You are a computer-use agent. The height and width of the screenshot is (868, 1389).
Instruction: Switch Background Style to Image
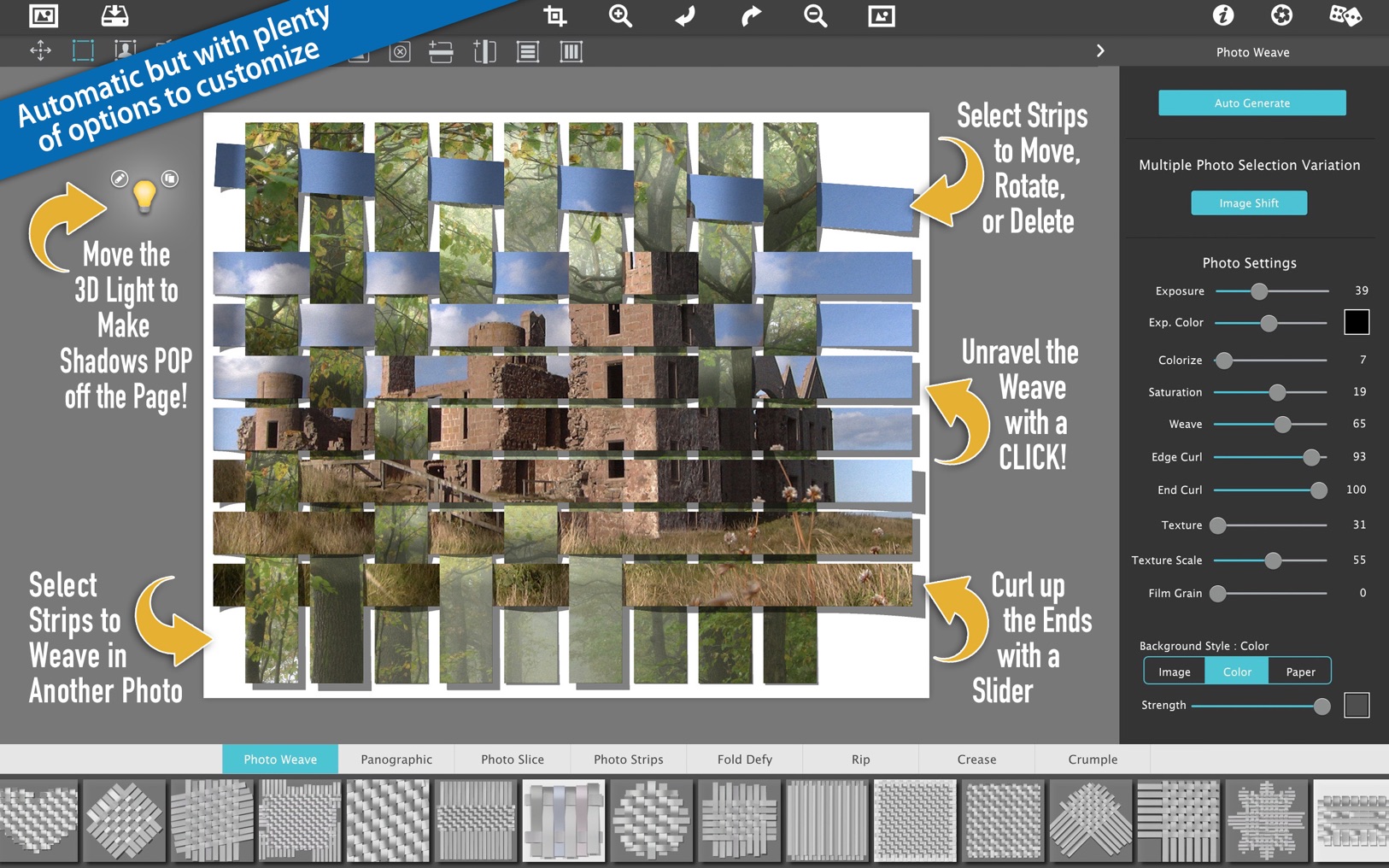[1174, 671]
